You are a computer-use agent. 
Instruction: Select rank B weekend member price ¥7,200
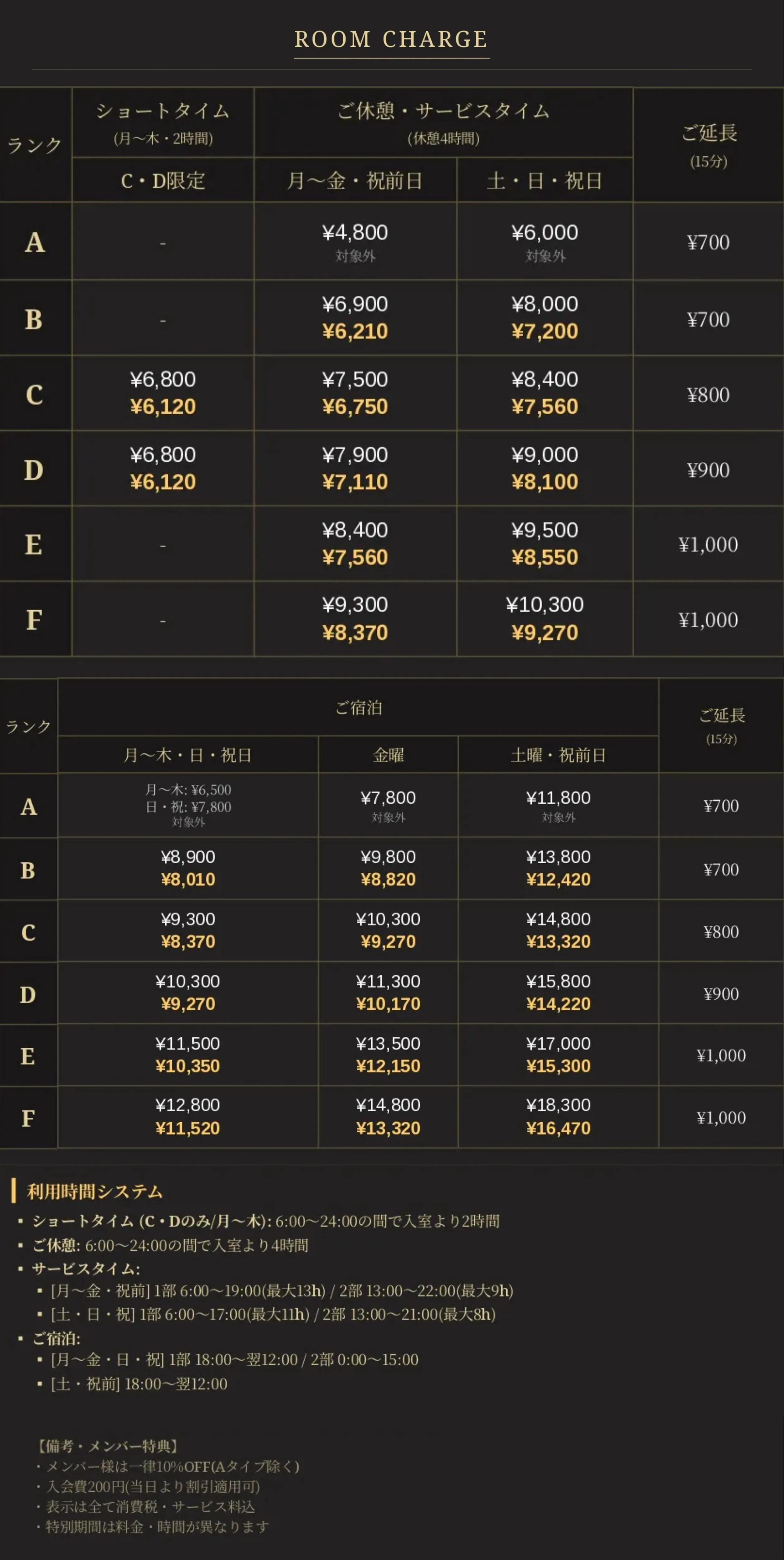click(x=544, y=331)
